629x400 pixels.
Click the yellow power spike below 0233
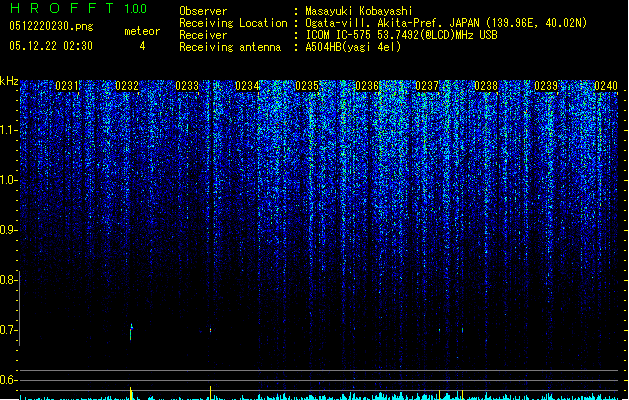(x=211, y=393)
